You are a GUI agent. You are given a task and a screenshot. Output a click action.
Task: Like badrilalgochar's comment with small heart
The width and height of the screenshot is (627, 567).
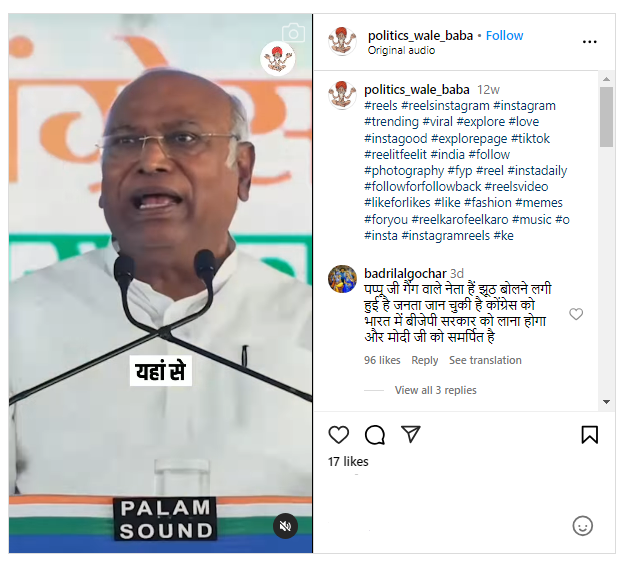pos(576,314)
